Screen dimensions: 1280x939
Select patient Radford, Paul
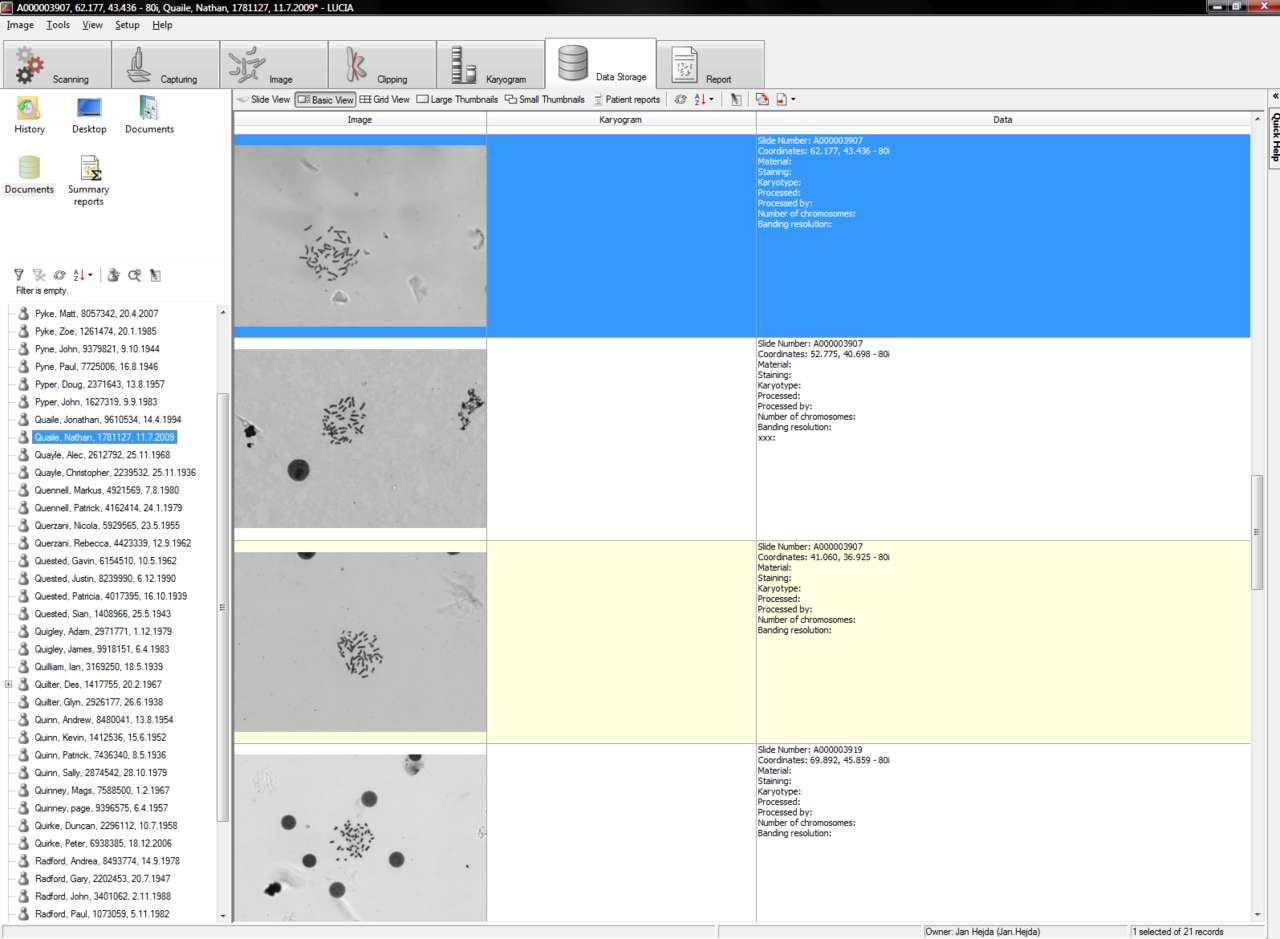coord(102,914)
